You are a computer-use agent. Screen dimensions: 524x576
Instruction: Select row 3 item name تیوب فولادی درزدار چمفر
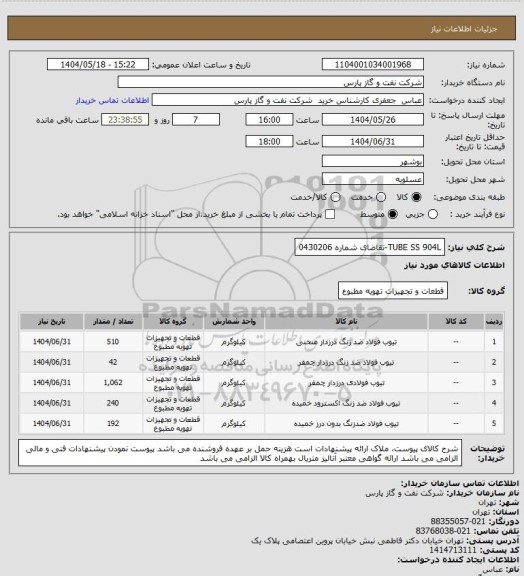click(346, 383)
